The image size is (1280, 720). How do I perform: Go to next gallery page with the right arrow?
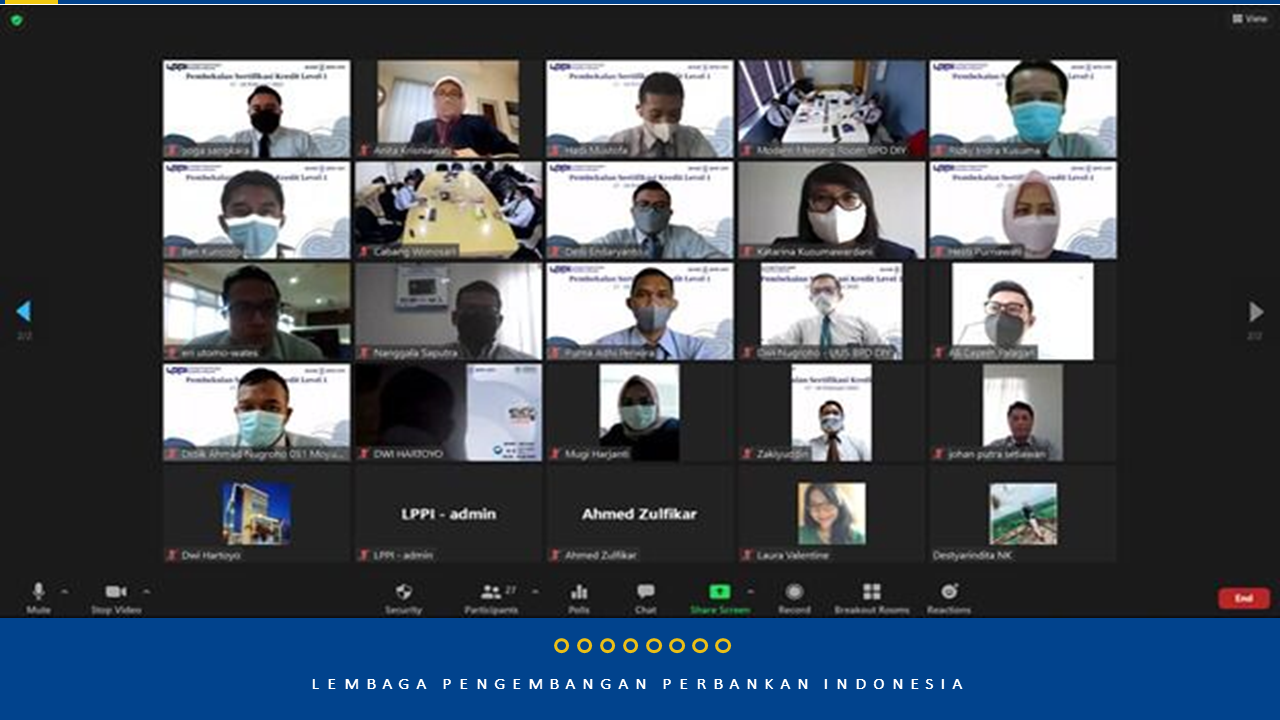coord(1256,312)
